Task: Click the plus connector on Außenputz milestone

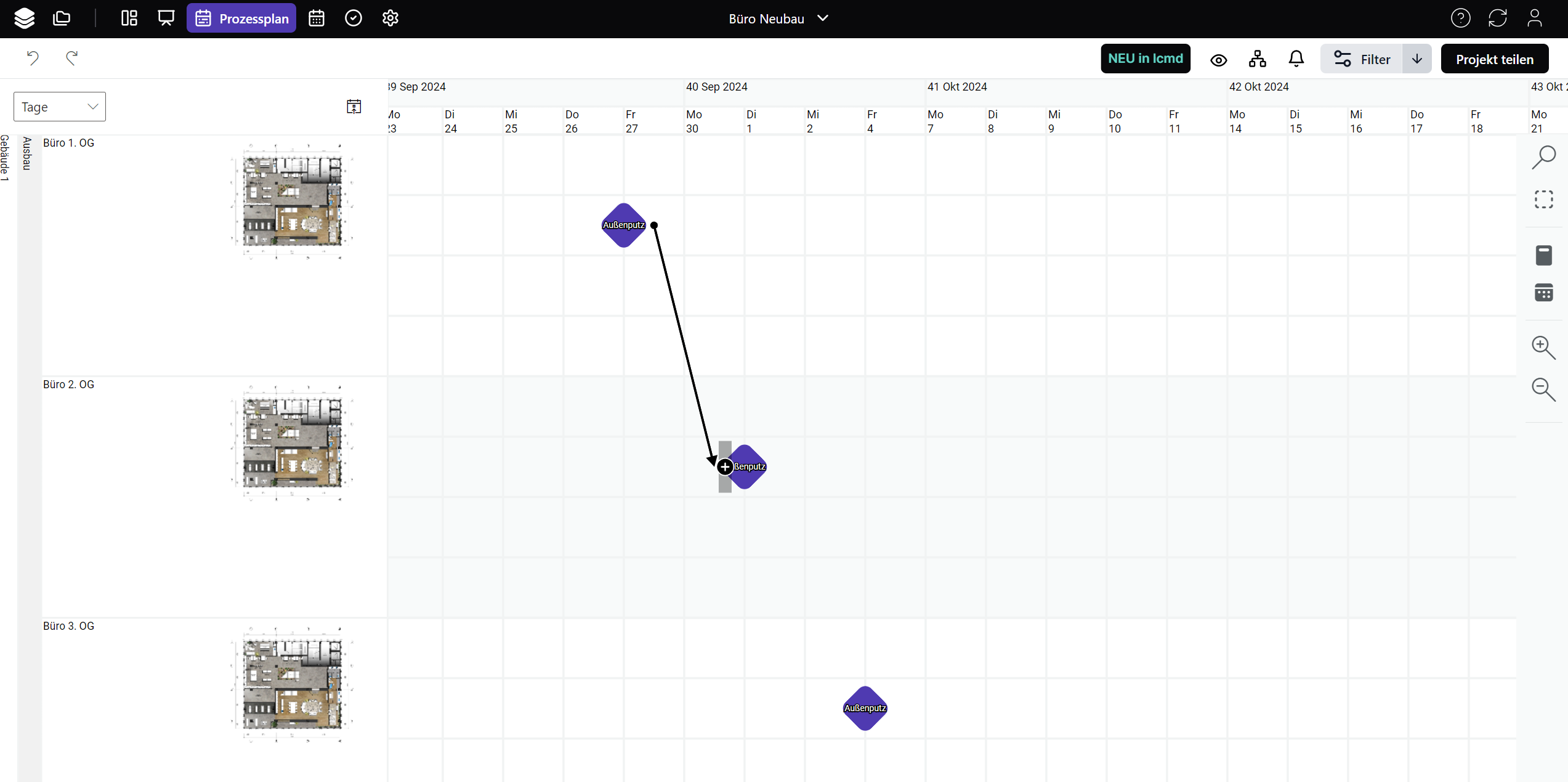Action: point(725,467)
